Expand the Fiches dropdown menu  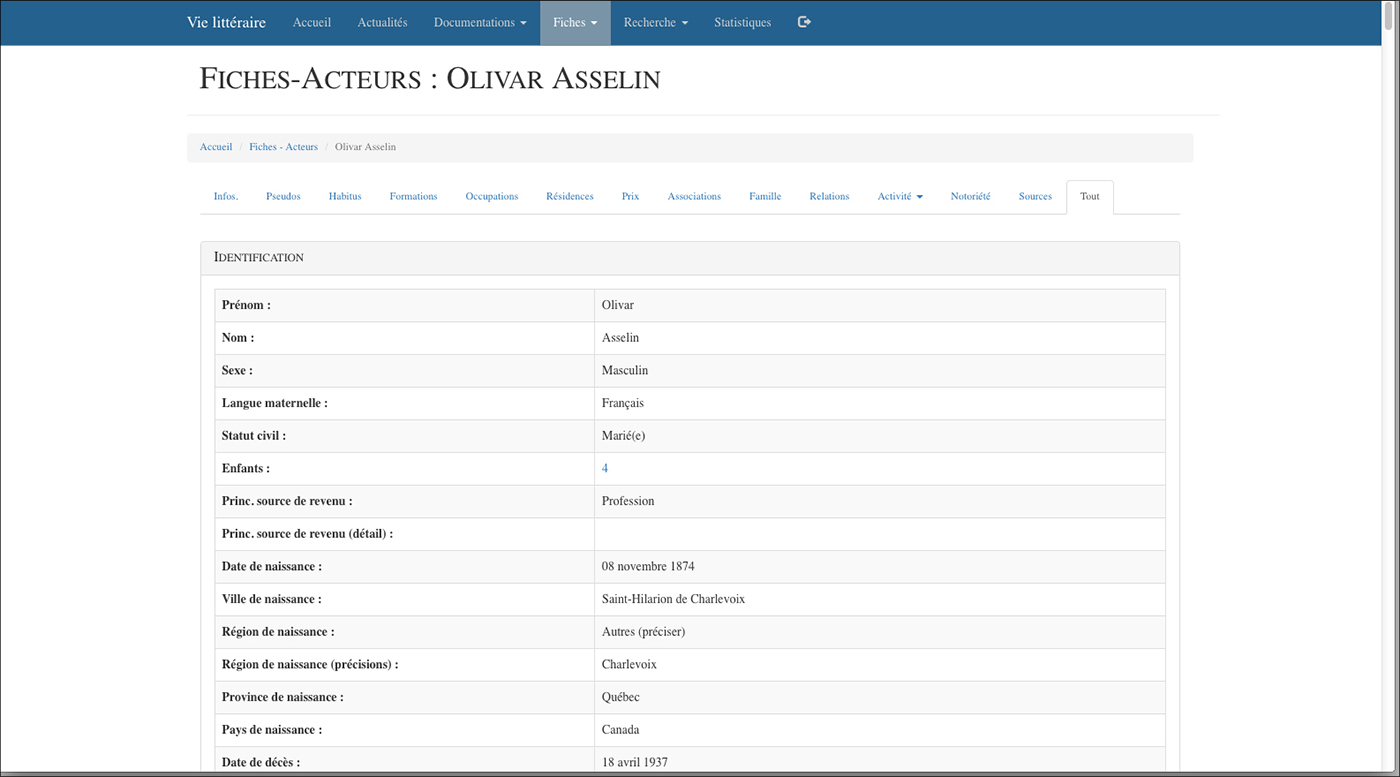point(575,22)
